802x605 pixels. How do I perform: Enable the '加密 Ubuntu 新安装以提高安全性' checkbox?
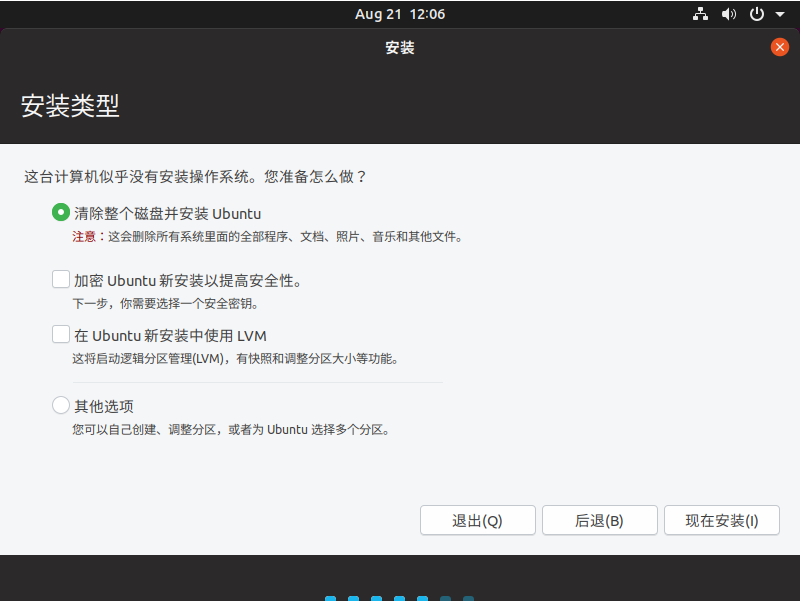(x=61, y=279)
